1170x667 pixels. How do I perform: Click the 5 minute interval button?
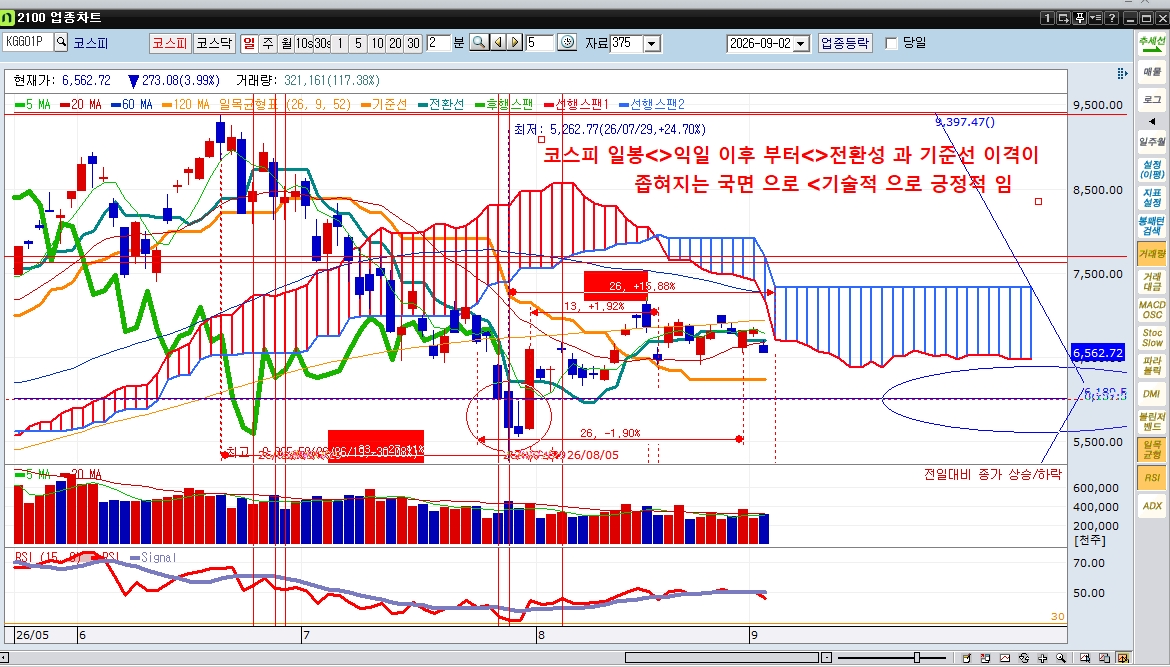pos(359,43)
